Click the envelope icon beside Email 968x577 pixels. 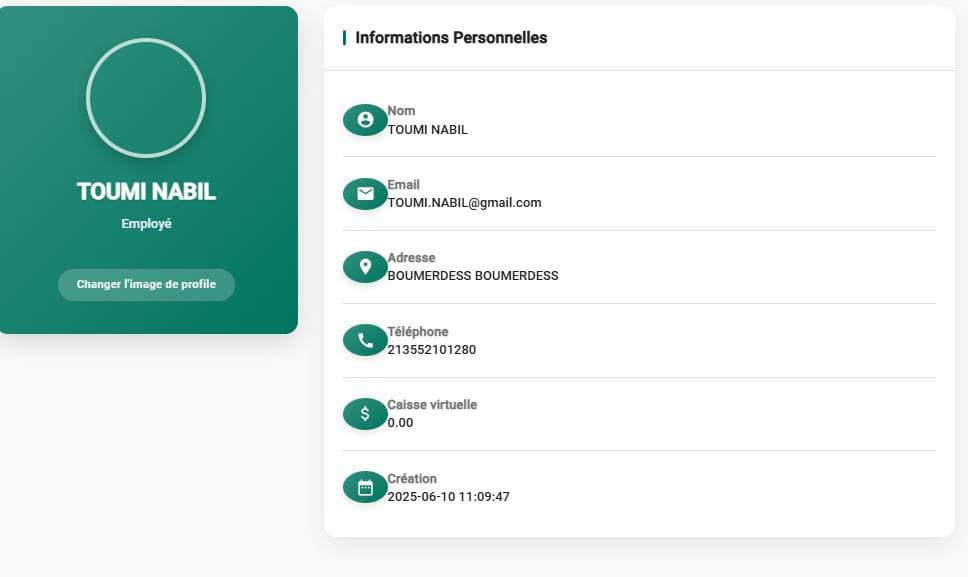(x=365, y=194)
